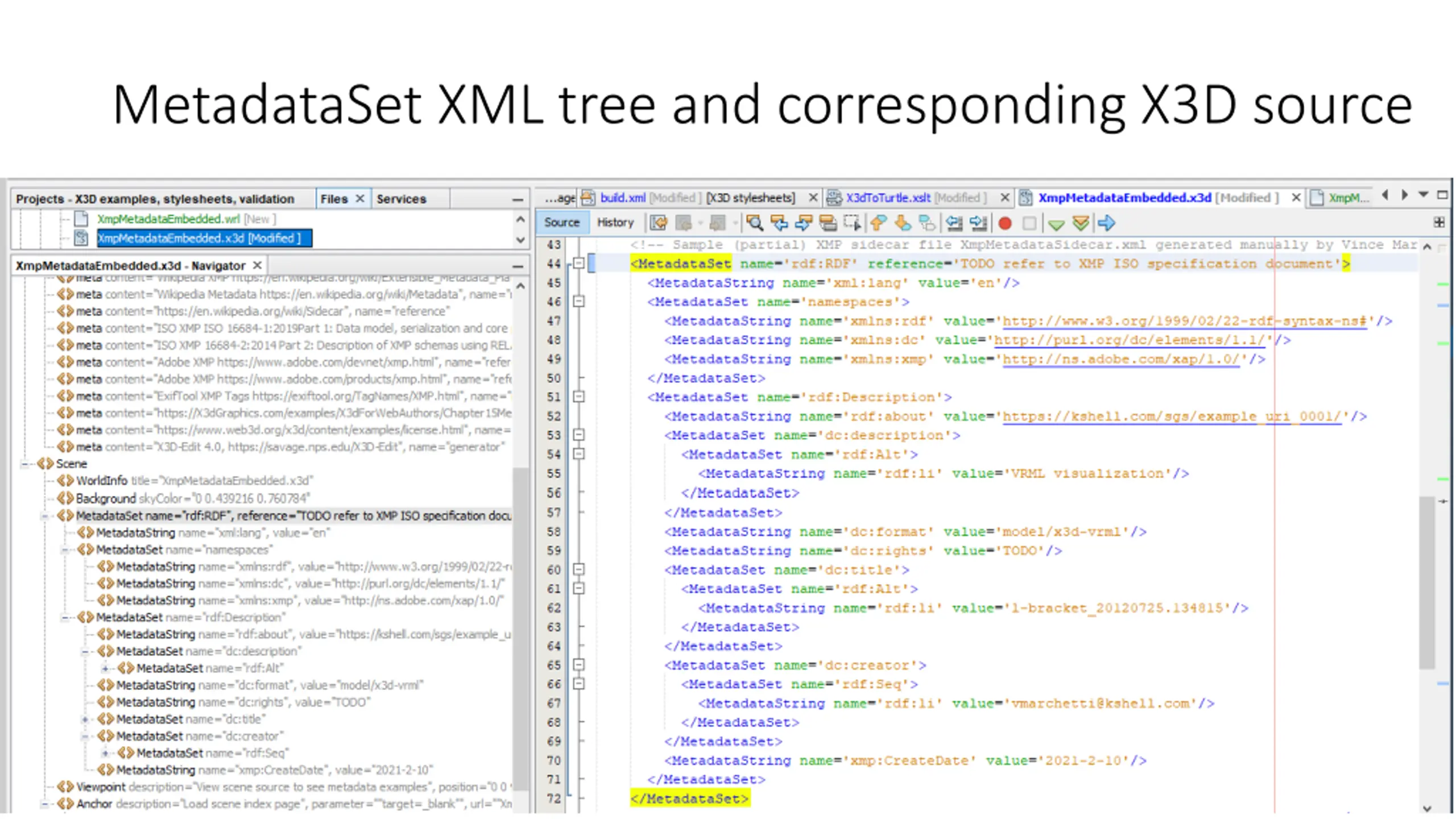Minimize the Navigator panel

point(517,266)
